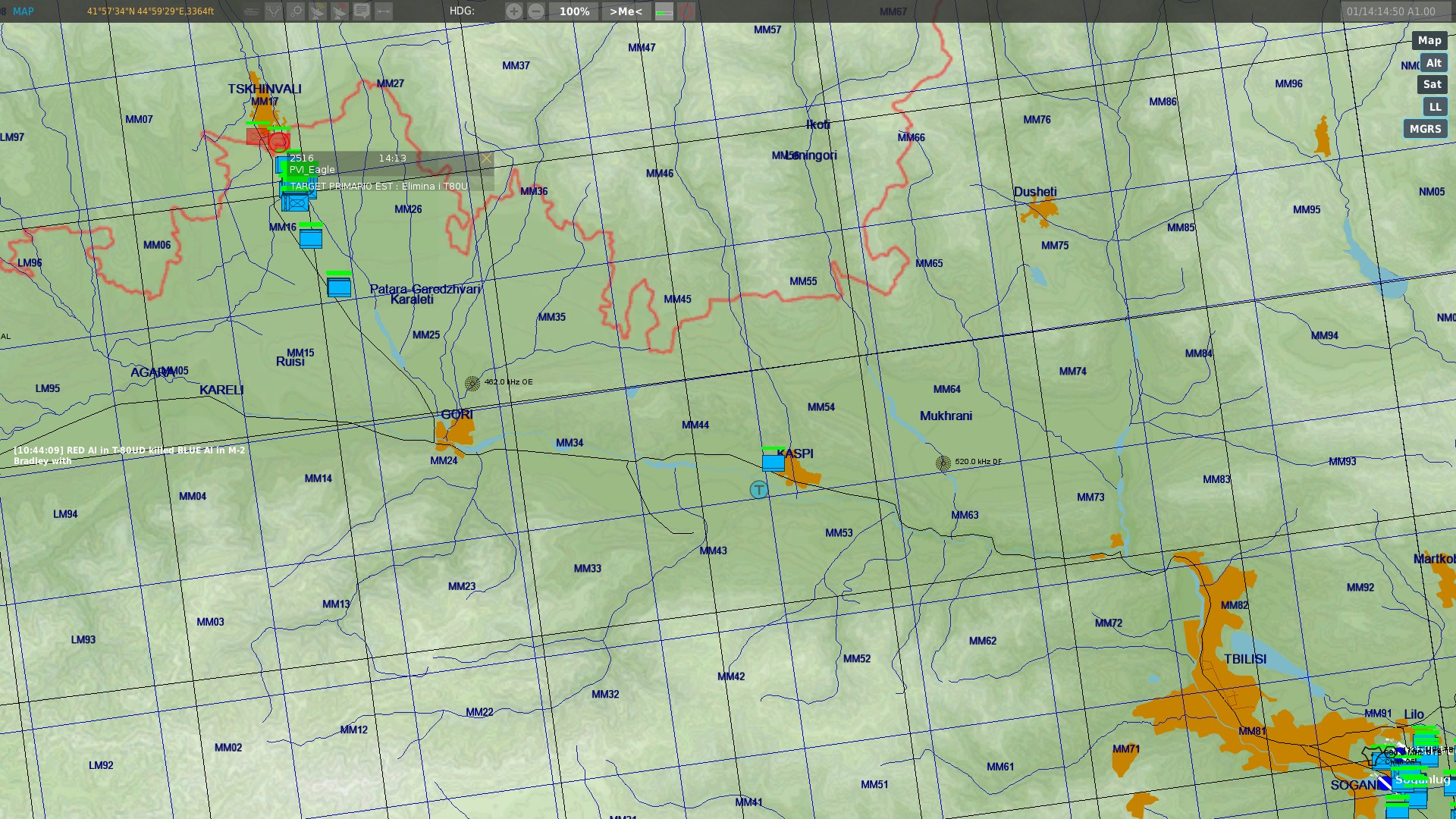Click the red circled enemy unit near Tskhinvali
Image resolution: width=1456 pixels, height=819 pixels.
click(x=278, y=141)
